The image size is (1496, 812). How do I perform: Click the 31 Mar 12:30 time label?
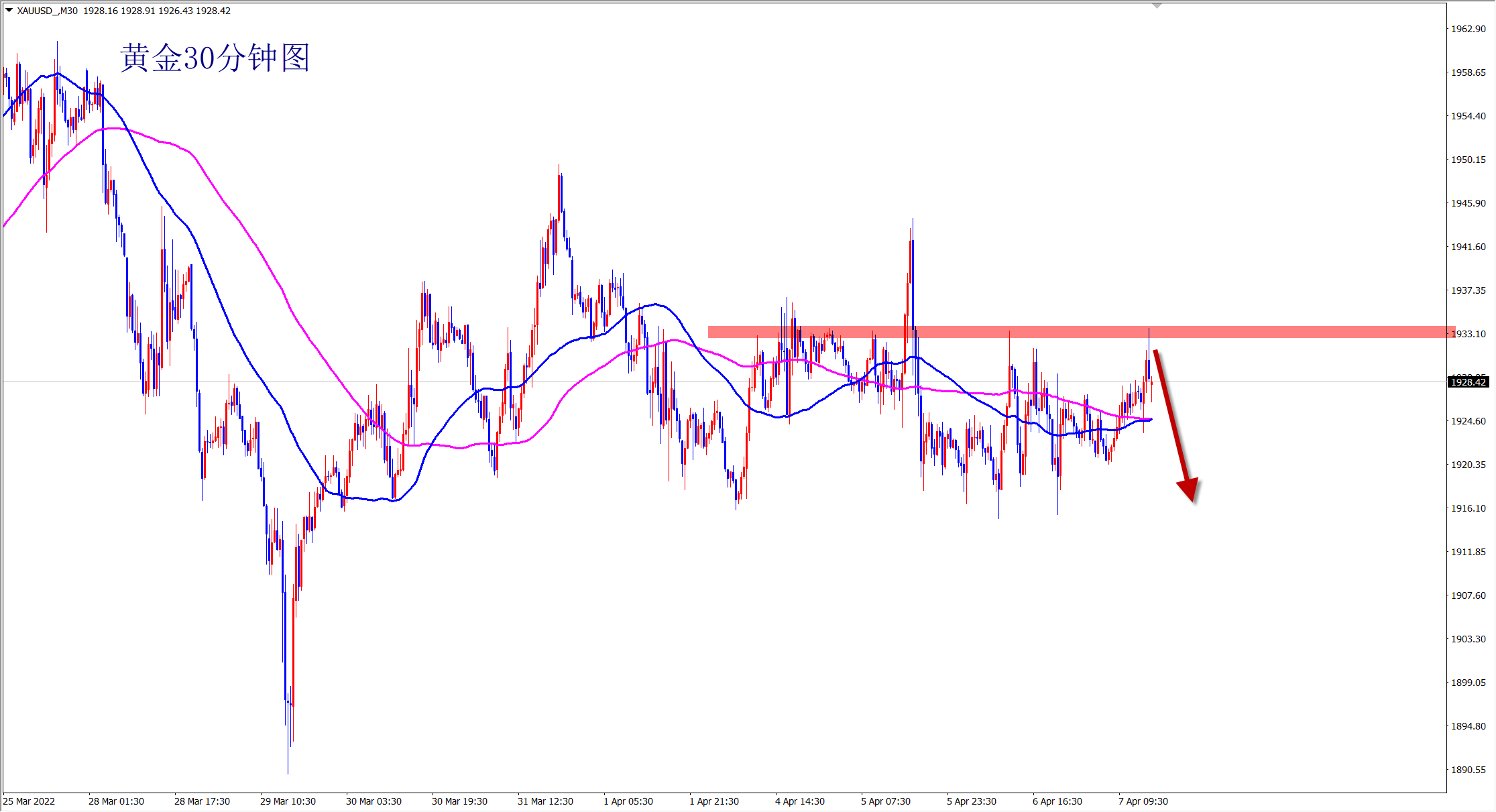(x=545, y=801)
